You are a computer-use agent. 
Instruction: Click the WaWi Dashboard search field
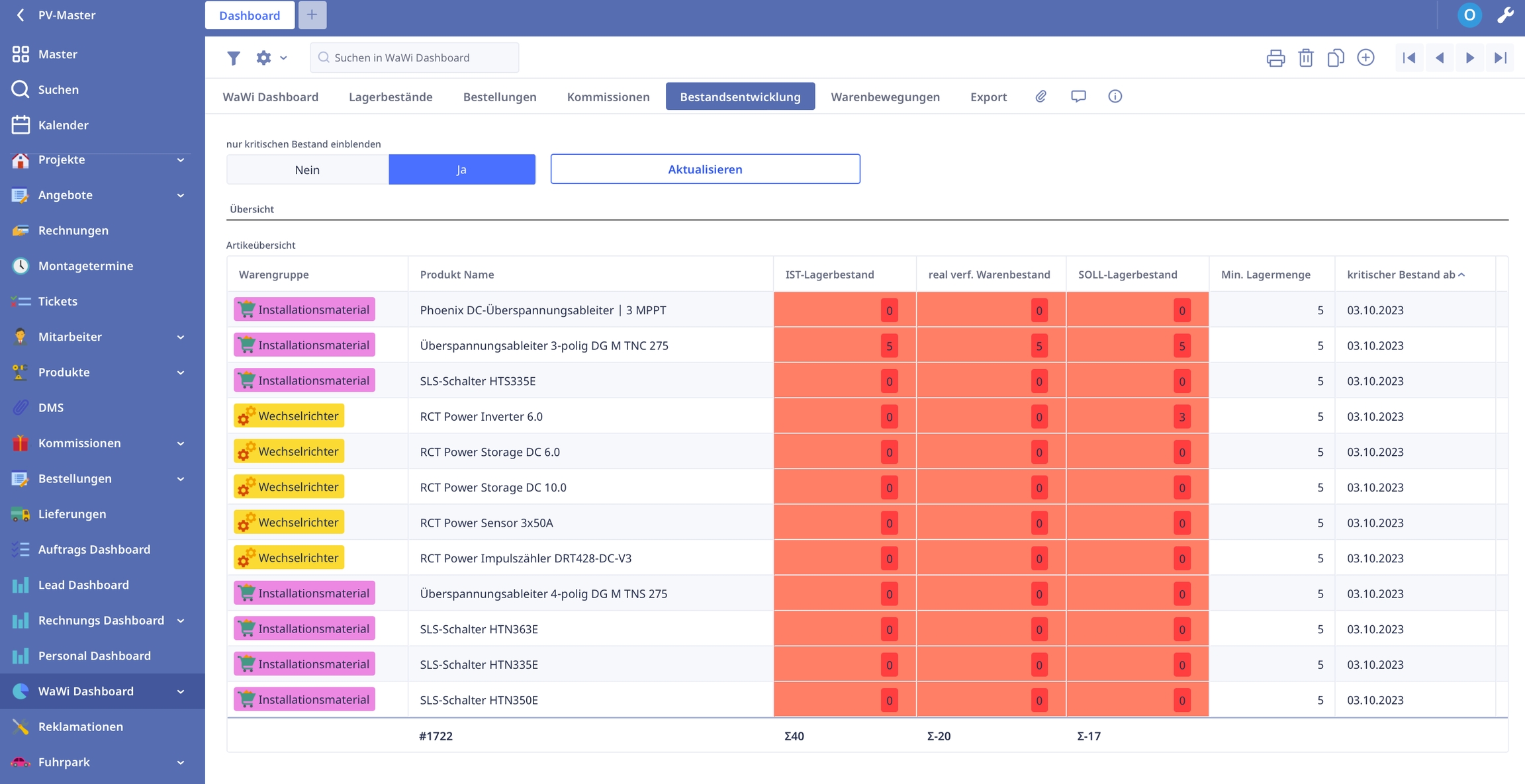(x=415, y=58)
